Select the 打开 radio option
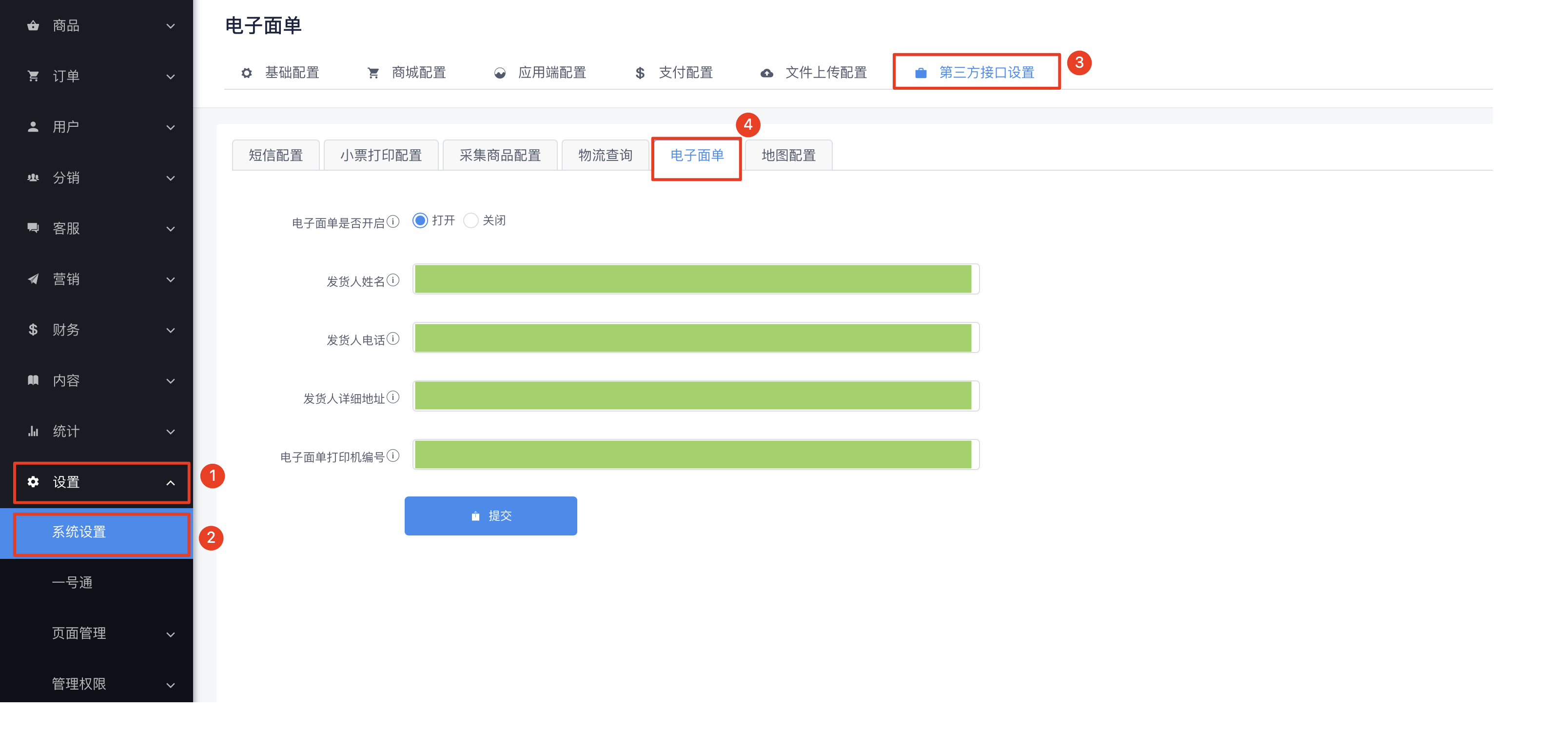 pos(420,220)
